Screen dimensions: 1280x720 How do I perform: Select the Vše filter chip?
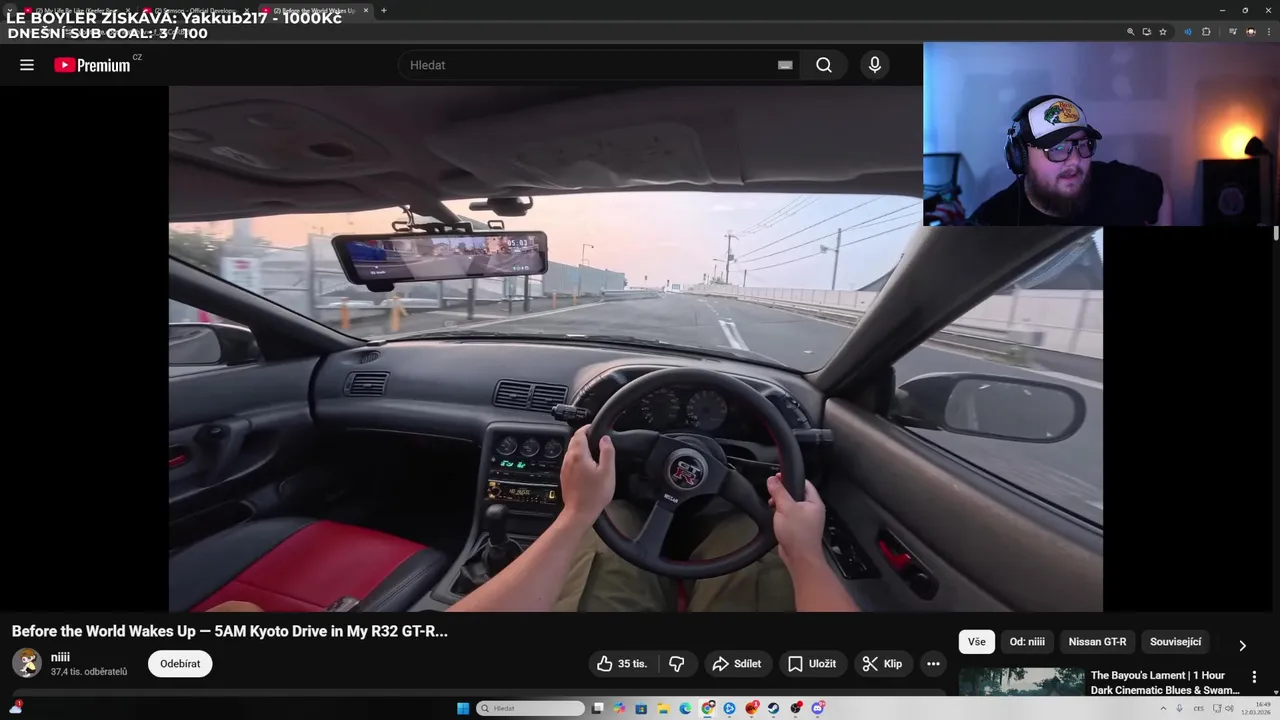click(x=977, y=642)
